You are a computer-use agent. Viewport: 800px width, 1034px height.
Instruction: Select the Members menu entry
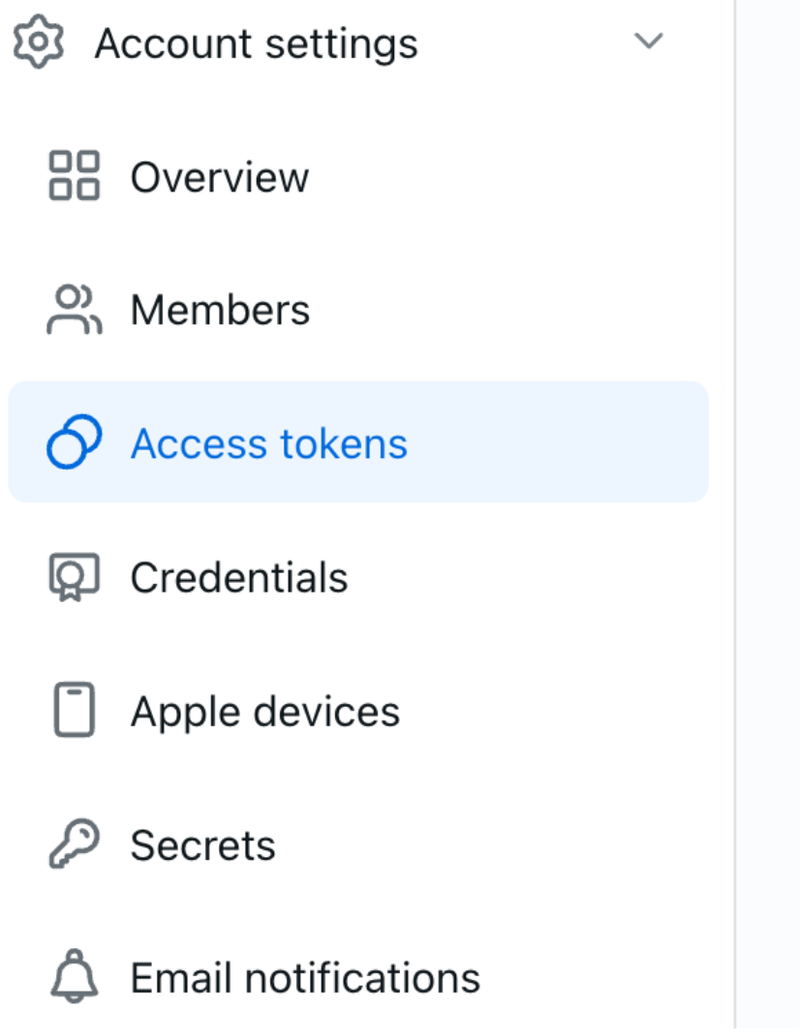[219, 309]
